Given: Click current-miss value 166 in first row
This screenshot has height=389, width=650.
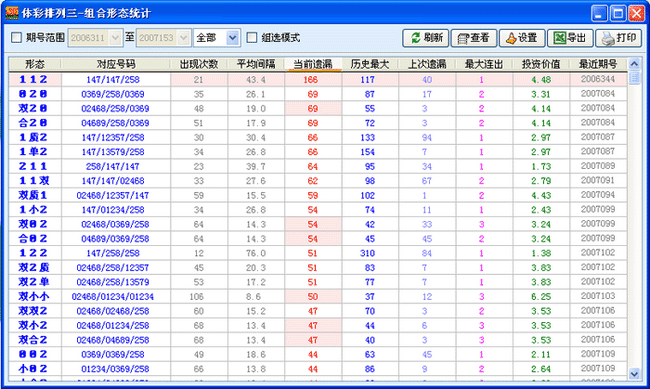Looking at the screenshot, I should pyautogui.click(x=310, y=80).
